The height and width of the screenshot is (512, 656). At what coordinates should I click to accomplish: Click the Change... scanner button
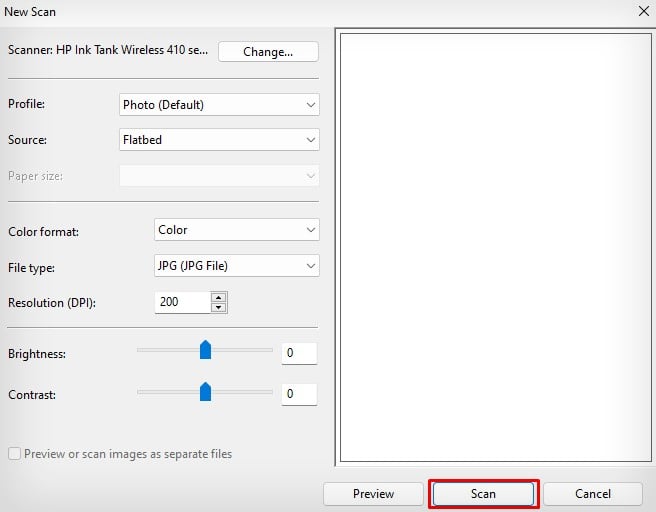coord(268,51)
